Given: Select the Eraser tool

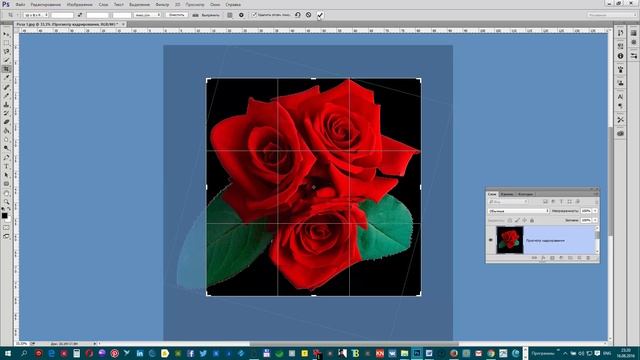Looking at the screenshot, I should tap(6, 122).
